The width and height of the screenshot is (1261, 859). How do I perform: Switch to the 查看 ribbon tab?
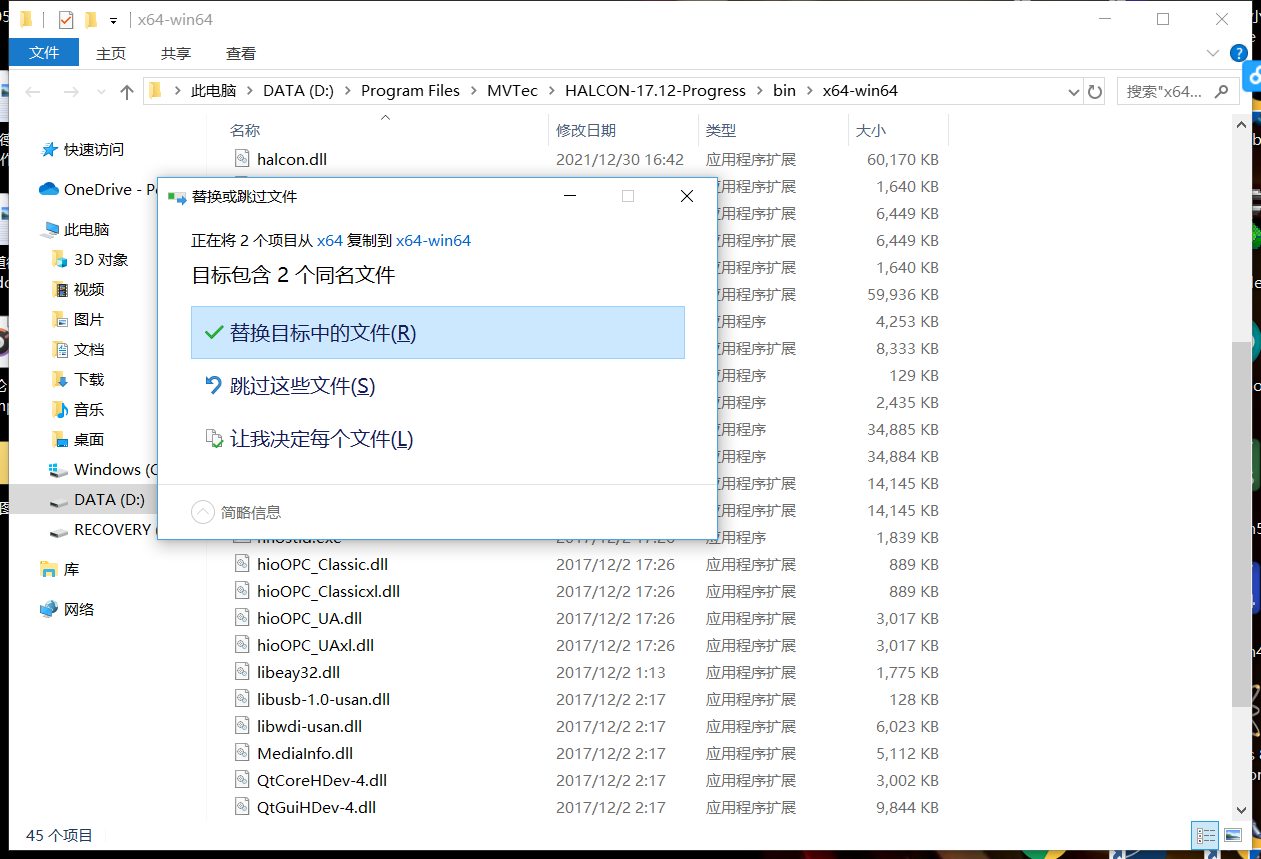click(x=241, y=53)
